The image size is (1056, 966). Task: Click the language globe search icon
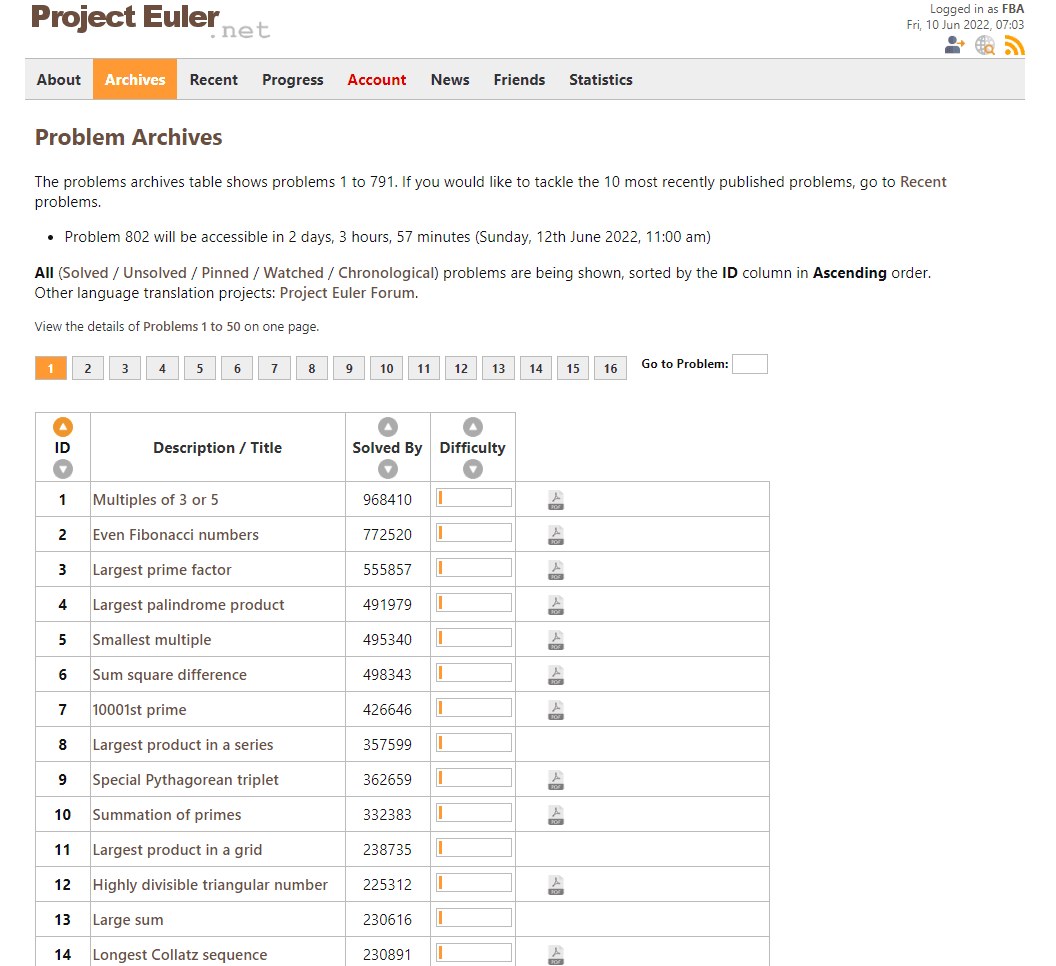click(985, 46)
